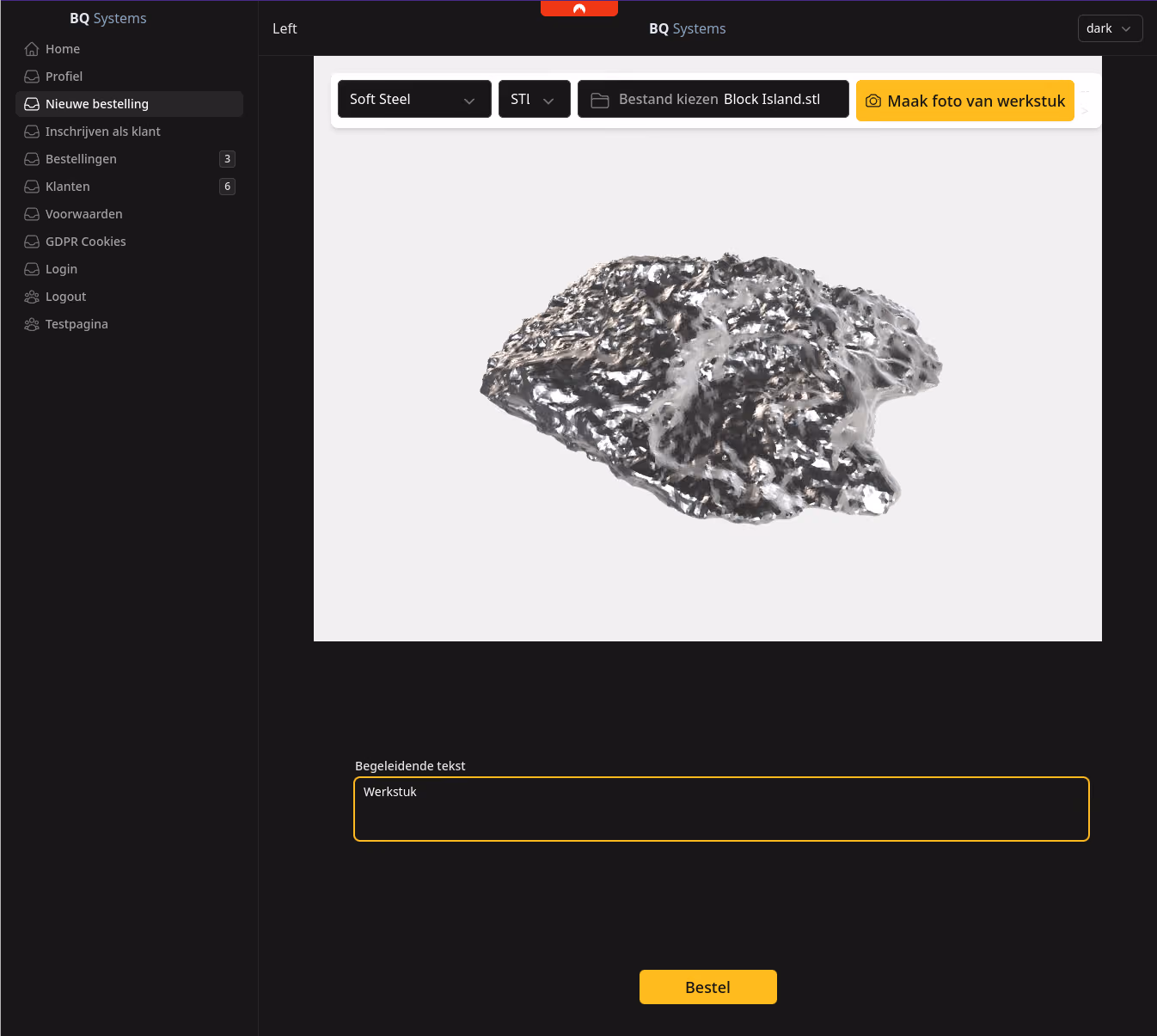Click the 3D Block Island model preview
Screen dimensions: 1157x1036
tap(711, 388)
